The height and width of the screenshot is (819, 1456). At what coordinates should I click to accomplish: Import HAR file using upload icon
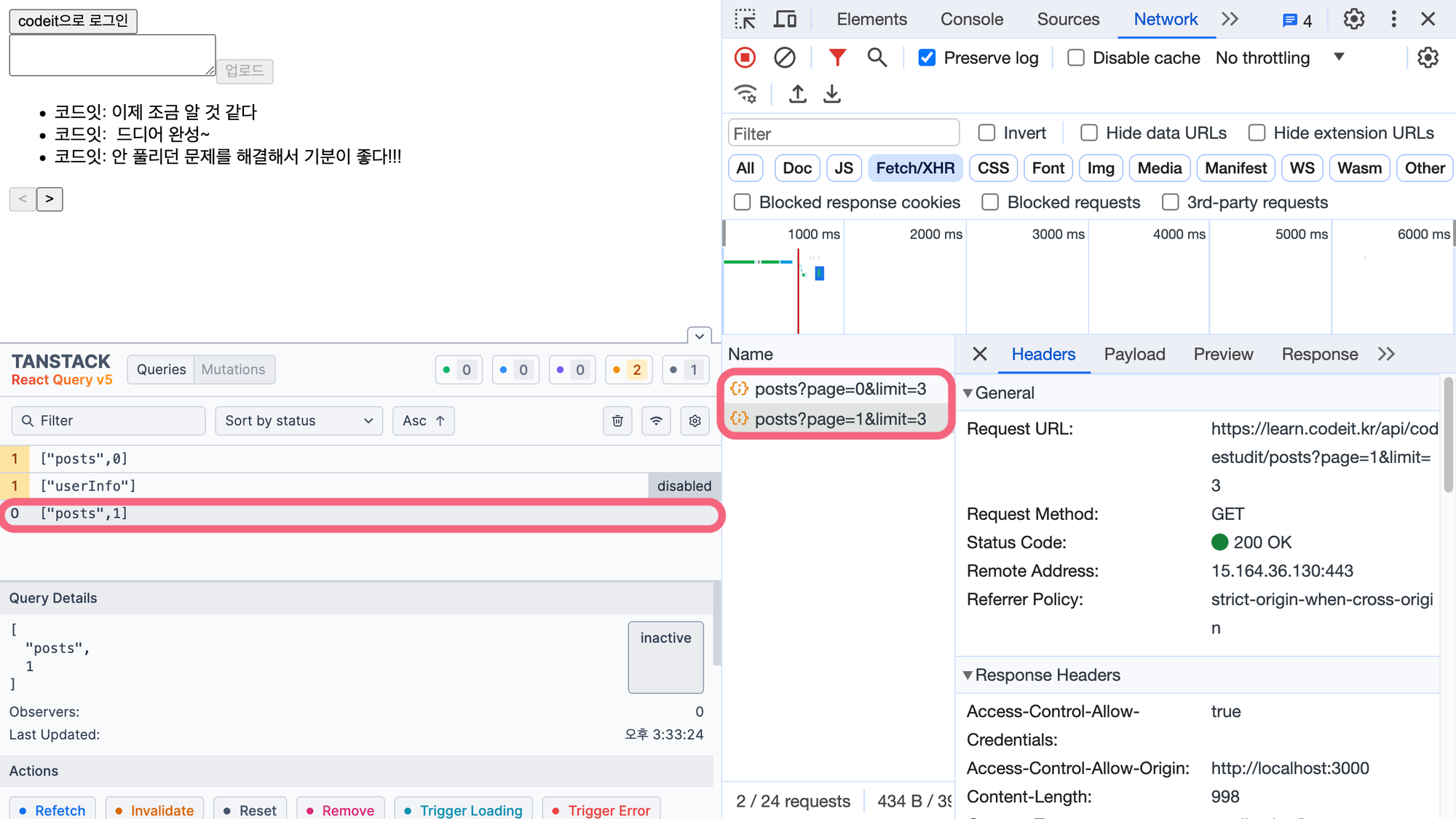[x=797, y=94]
